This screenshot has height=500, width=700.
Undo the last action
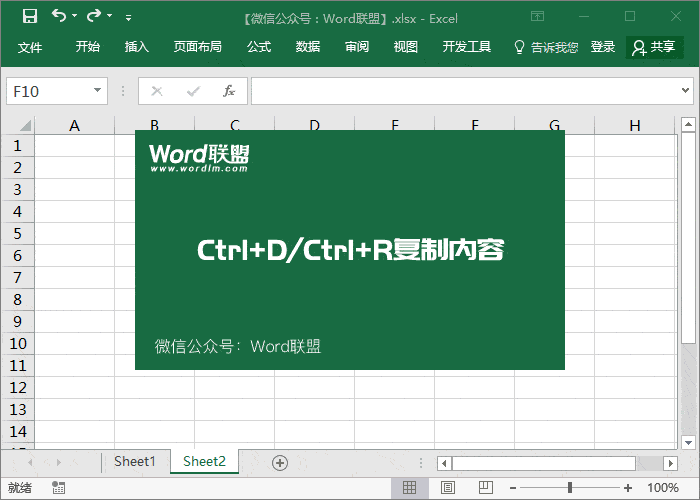click(x=59, y=16)
